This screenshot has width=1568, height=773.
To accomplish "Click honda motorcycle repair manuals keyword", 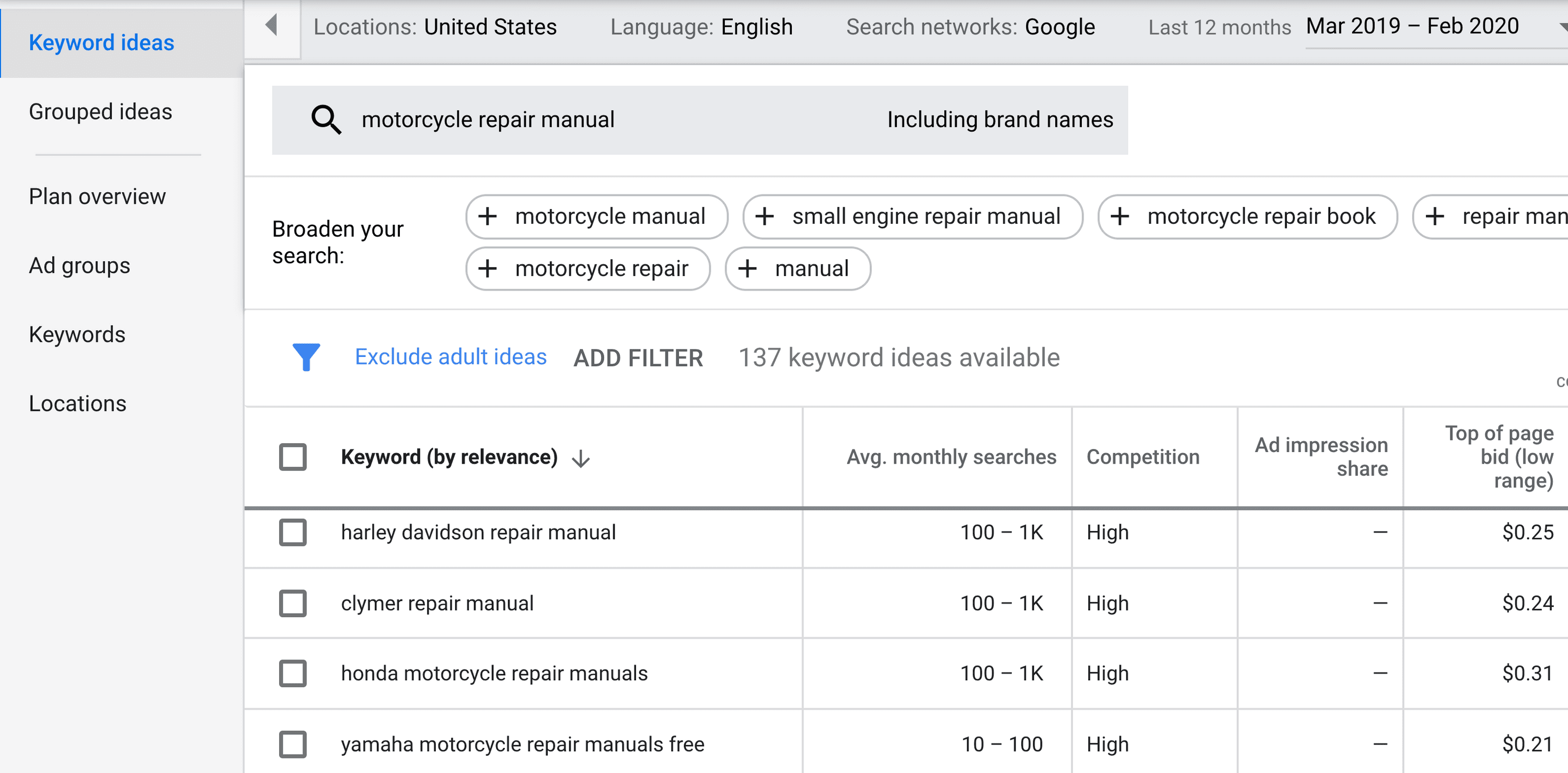I will click(494, 673).
